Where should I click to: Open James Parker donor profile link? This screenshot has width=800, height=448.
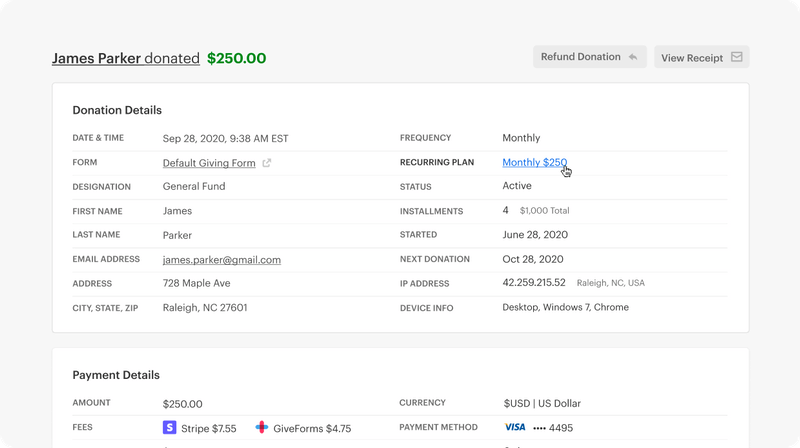coord(97,58)
